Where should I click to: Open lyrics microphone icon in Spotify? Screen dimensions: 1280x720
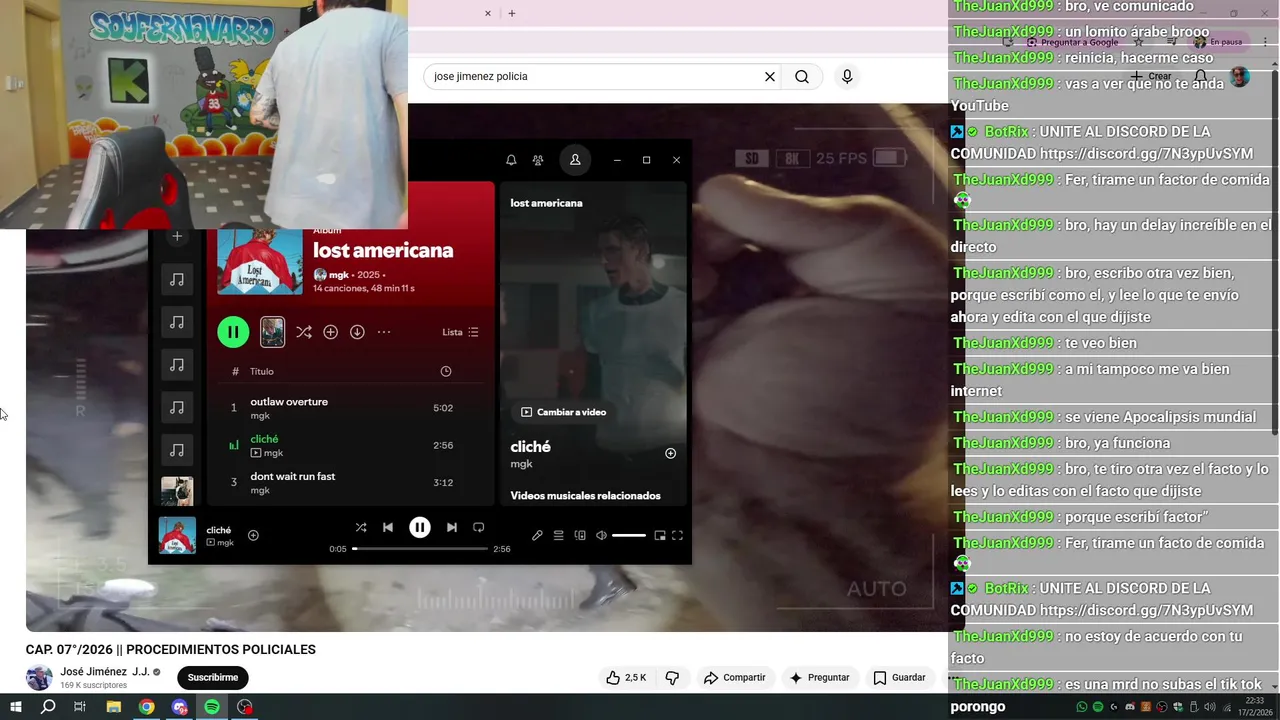(x=537, y=536)
